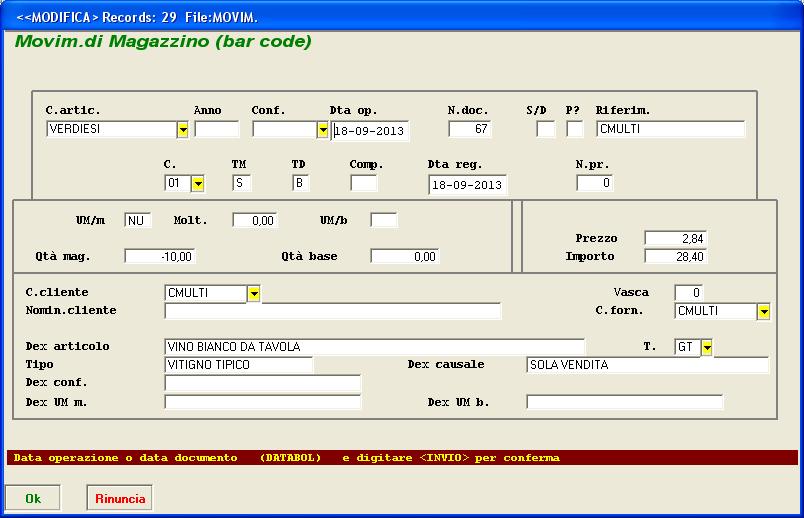Viewport: 804px width, 518px height.
Task: Expand the C. code dropdown arrow
Action: point(198,184)
